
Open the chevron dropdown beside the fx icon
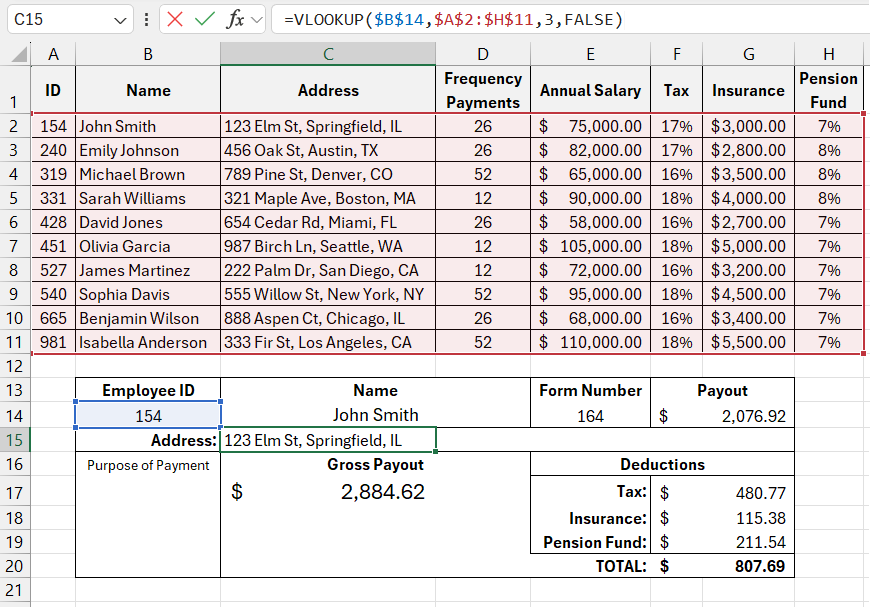(256, 20)
